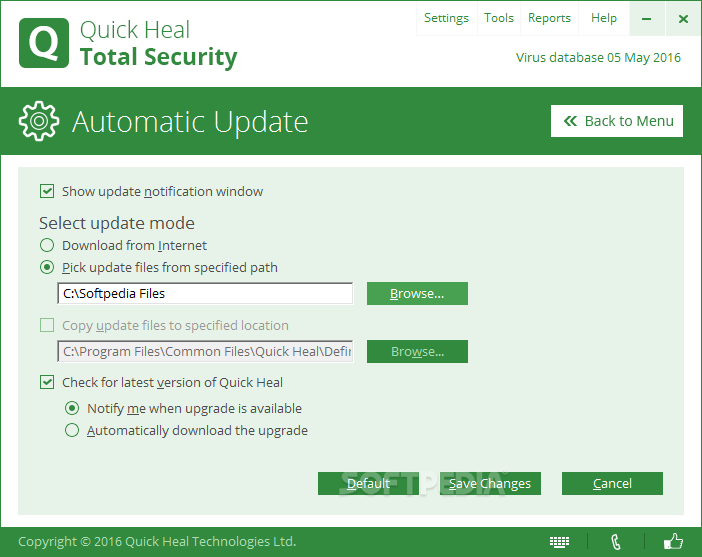Open the Help menu
The height and width of the screenshot is (557, 702).
coord(604,18)
